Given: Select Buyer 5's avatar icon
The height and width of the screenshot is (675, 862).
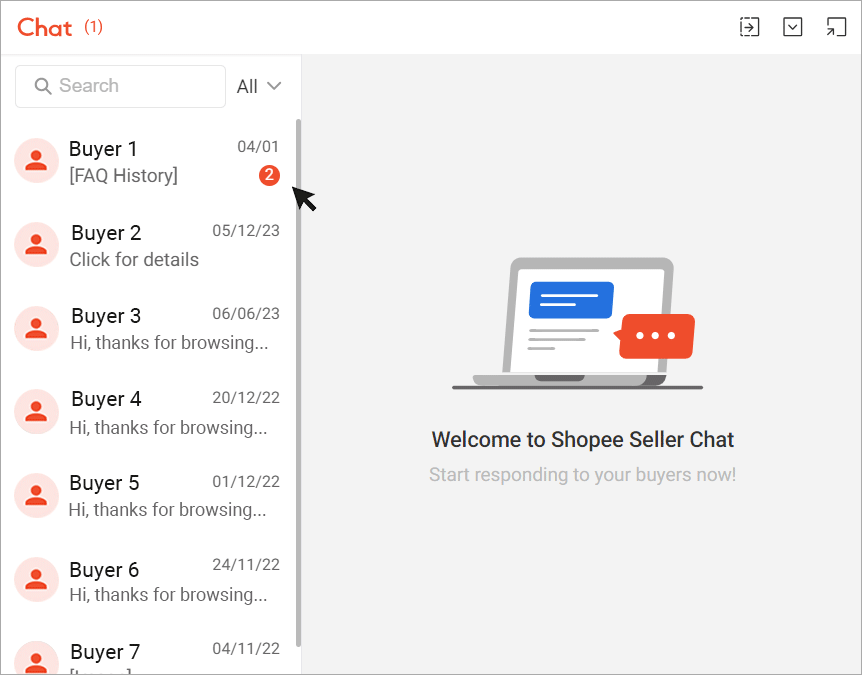Looking at the screenshot, I should (x=36, y=495).
